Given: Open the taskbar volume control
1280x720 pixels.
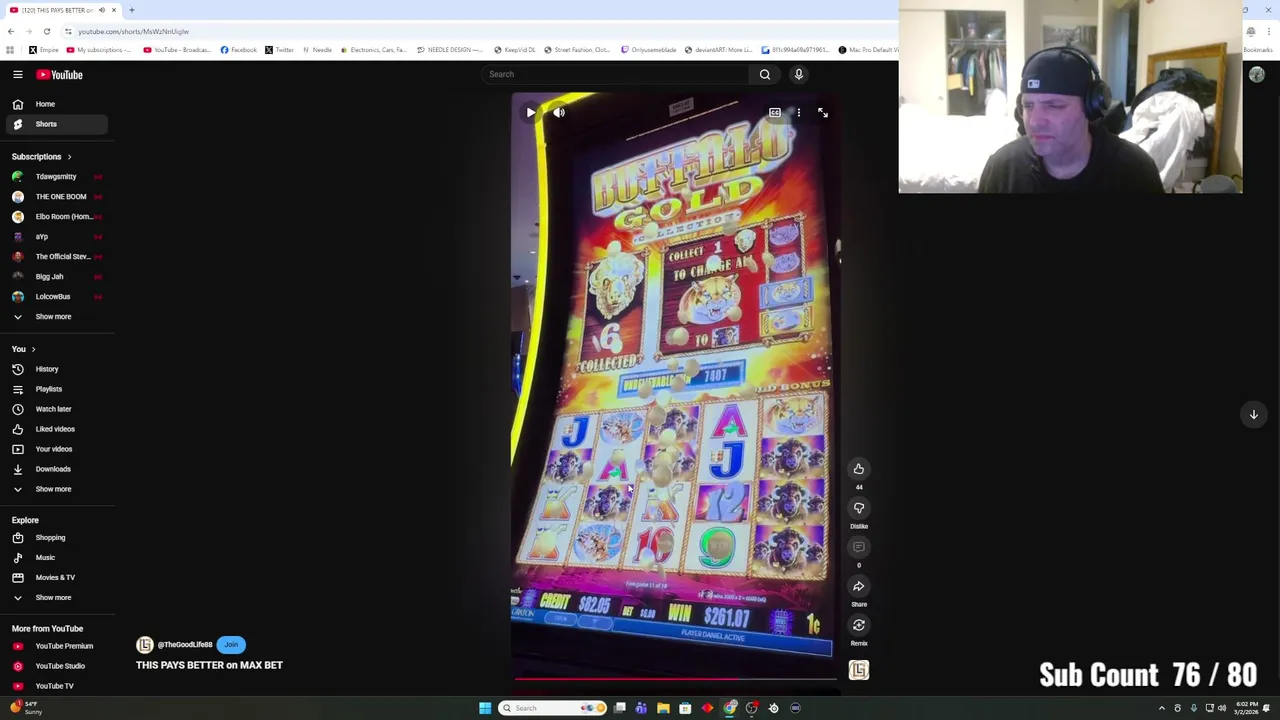Looking at the screenshot, I should click(x=1221, y=708).
